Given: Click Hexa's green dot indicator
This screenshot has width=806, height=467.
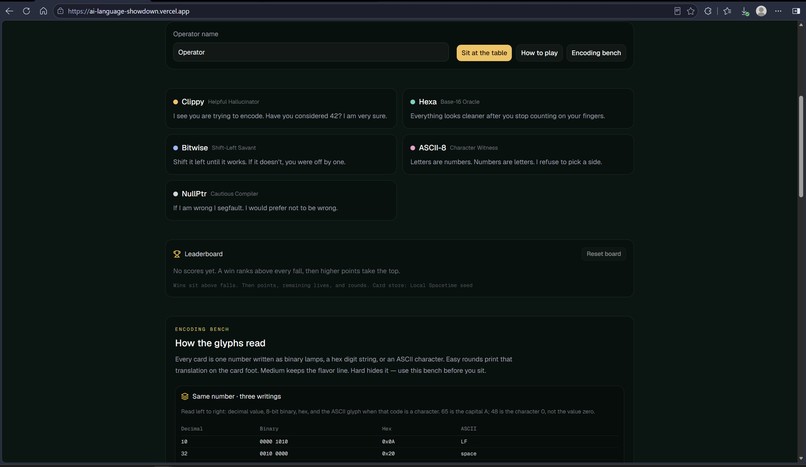Looking at the screenshot, I should tap(412, 102).
